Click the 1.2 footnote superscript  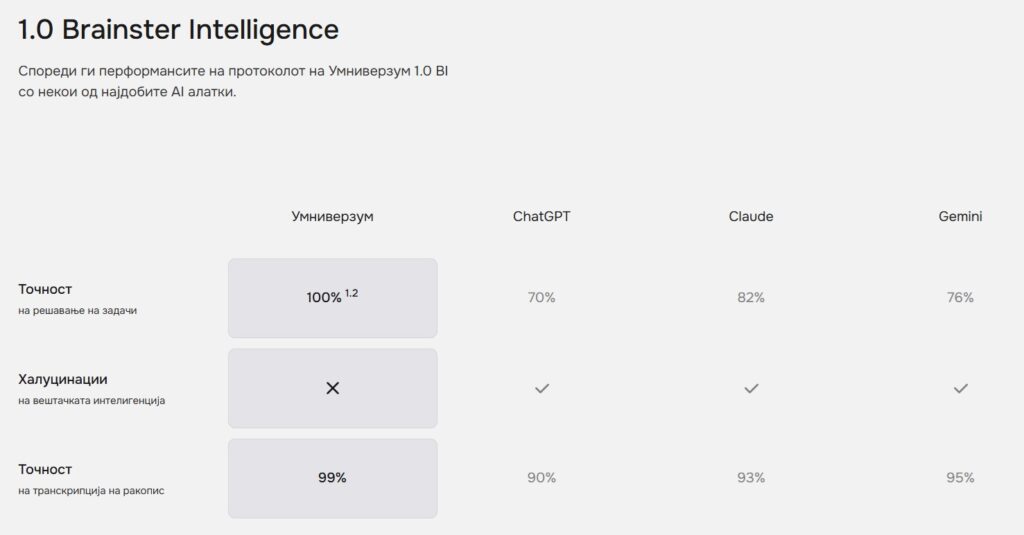click(351, 293)
